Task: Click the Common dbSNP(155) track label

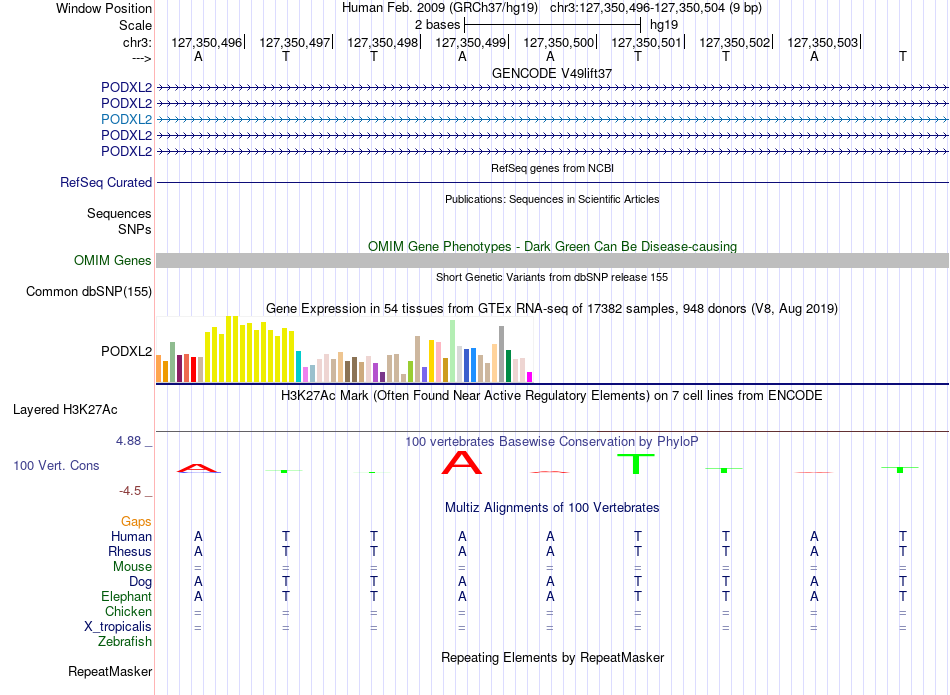Action: point(89,291)
